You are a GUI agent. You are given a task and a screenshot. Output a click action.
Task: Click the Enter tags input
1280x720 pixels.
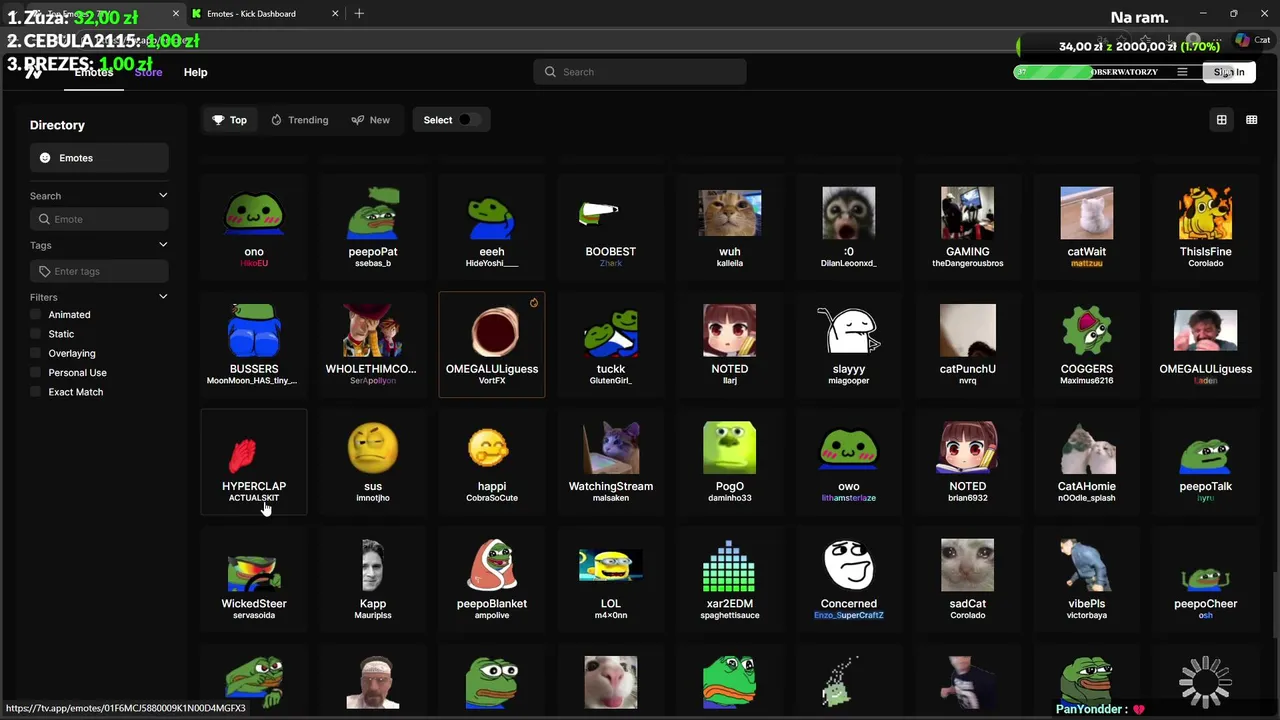[98, 271]
